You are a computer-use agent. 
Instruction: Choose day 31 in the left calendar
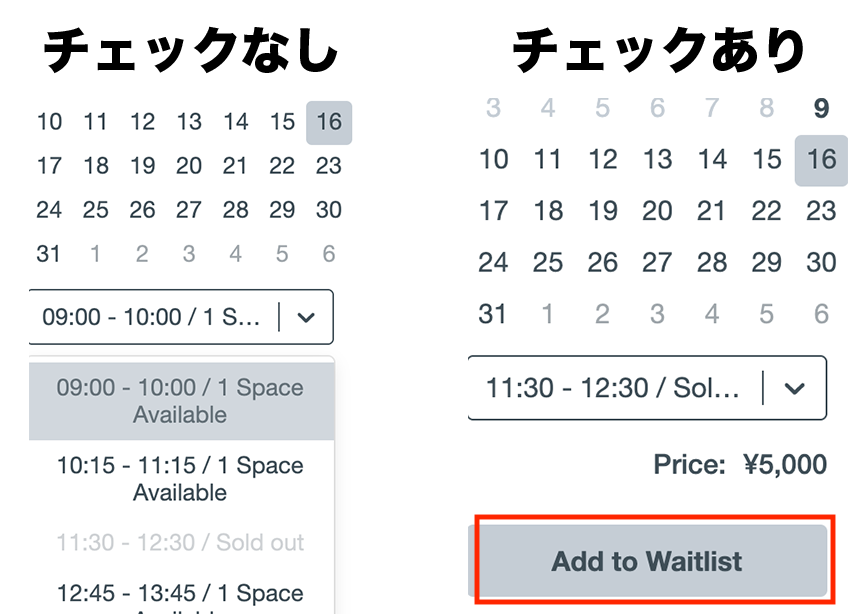pyautogui.click(x=49, y=254)
